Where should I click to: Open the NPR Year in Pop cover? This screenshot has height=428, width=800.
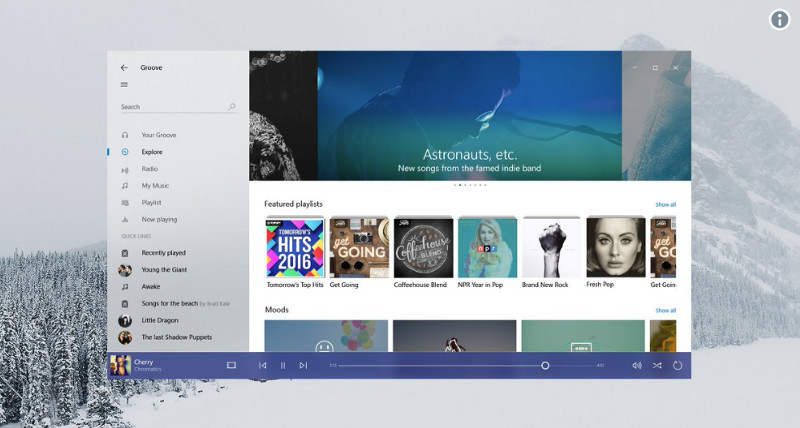[487, 247]
